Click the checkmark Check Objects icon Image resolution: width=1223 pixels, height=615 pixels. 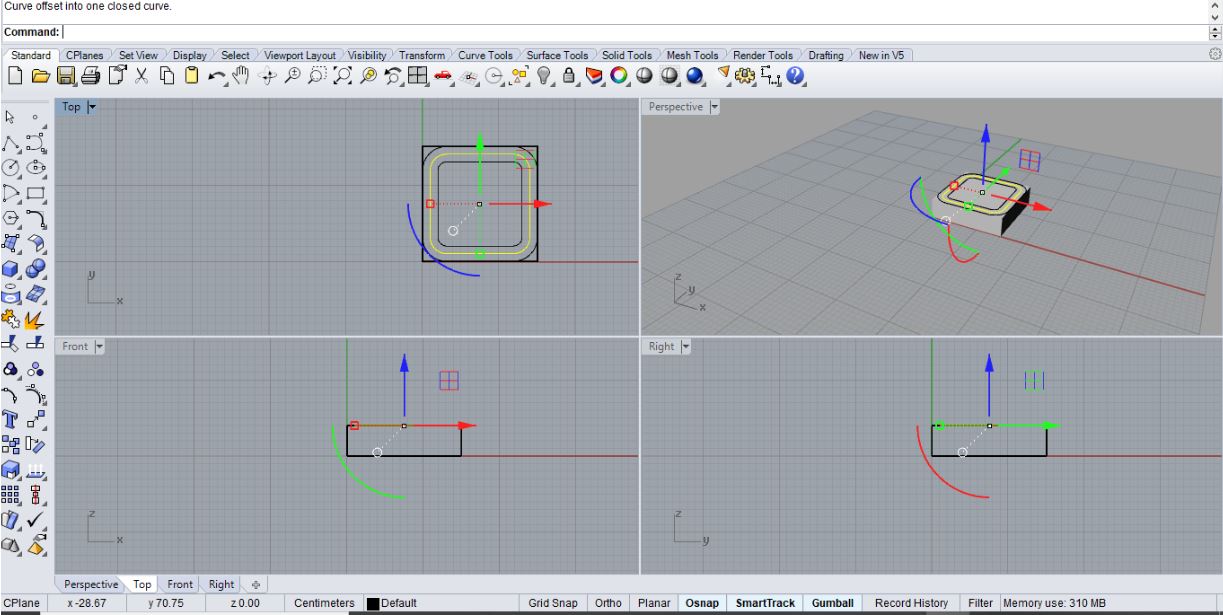[x=38, y=520]
